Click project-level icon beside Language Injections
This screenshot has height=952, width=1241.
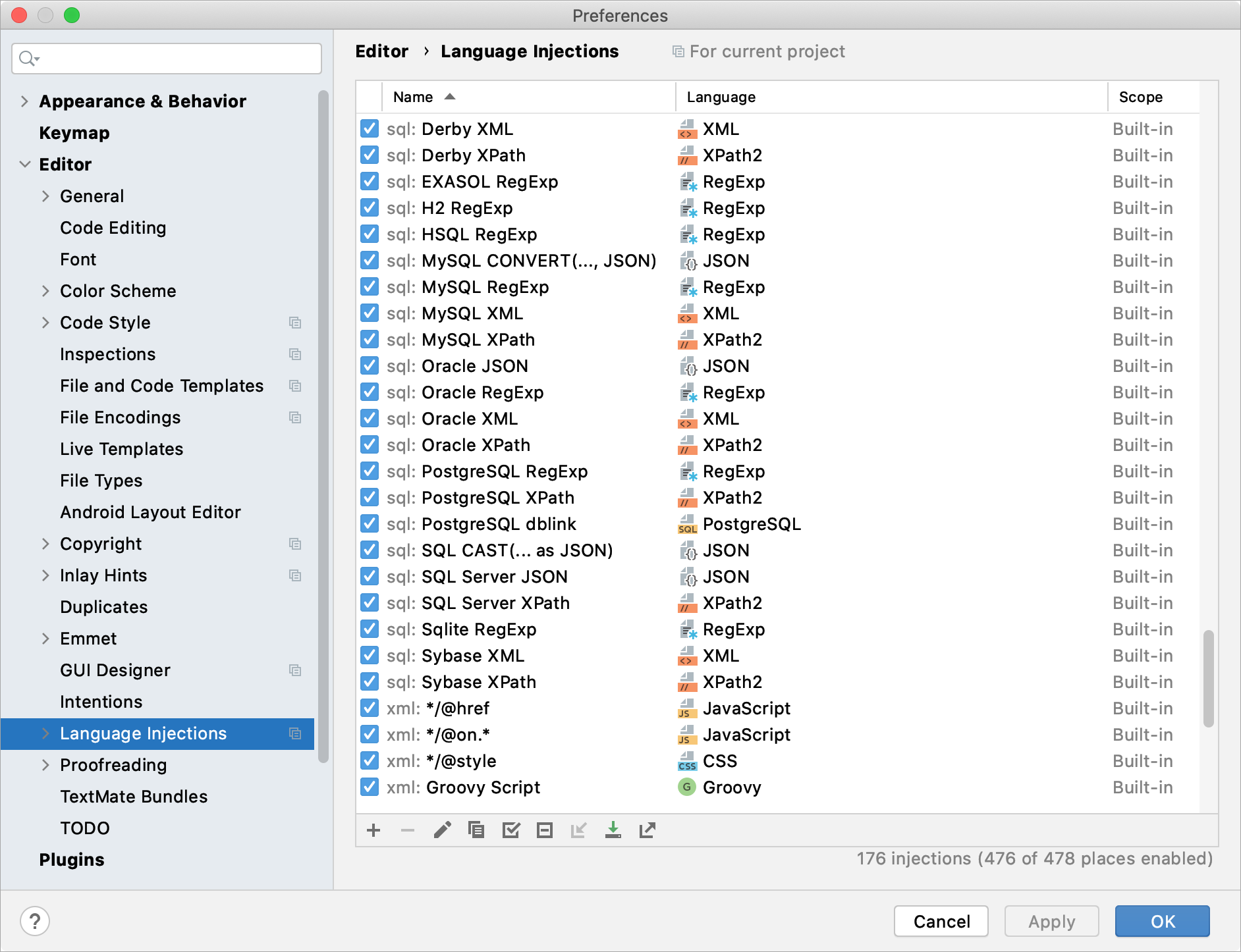(x=295, y=733)
